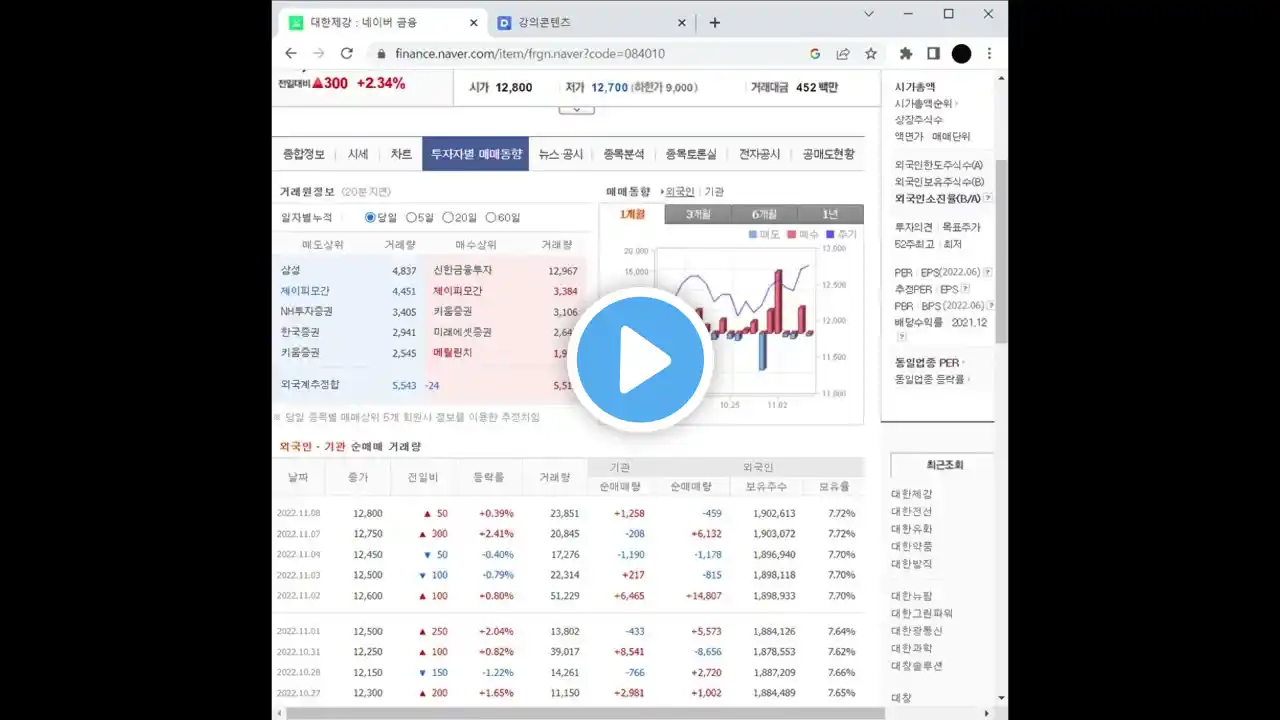The image size is (1280, 720).
Task: Open 대한과학 in recent list
Action: point(912,648)
